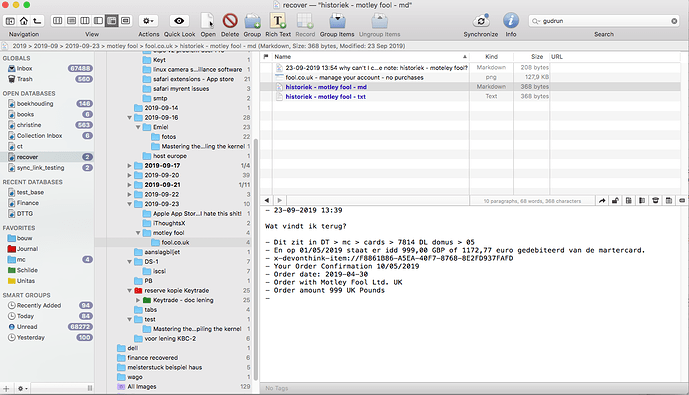Expand the 2019-09-20 group
The height and width of the screenshot is (395, 689).
tap(130, 175)
